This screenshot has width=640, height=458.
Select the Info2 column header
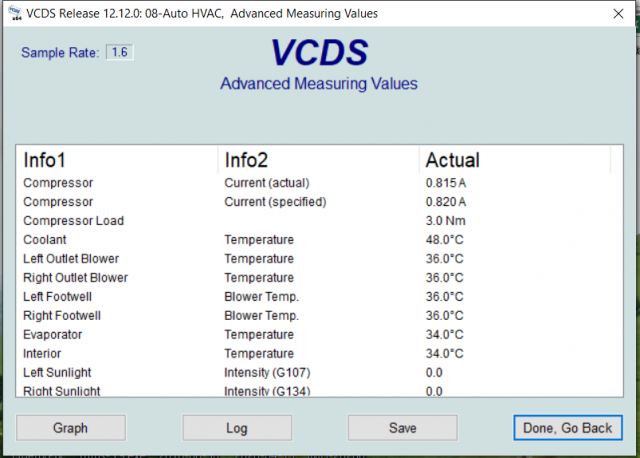246,160
